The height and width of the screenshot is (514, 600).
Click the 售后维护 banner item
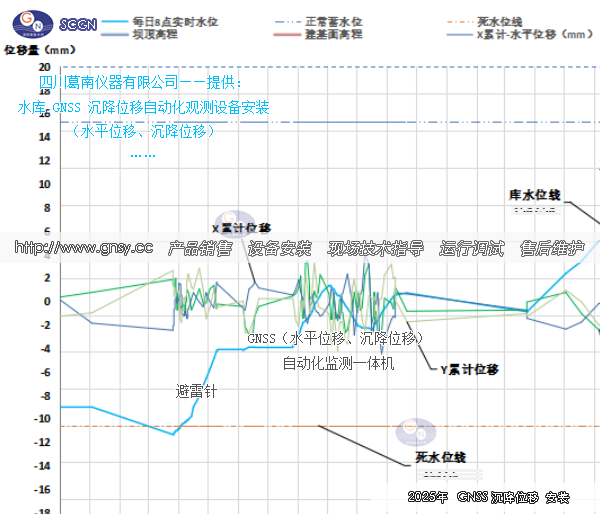(x=552, y=248)
